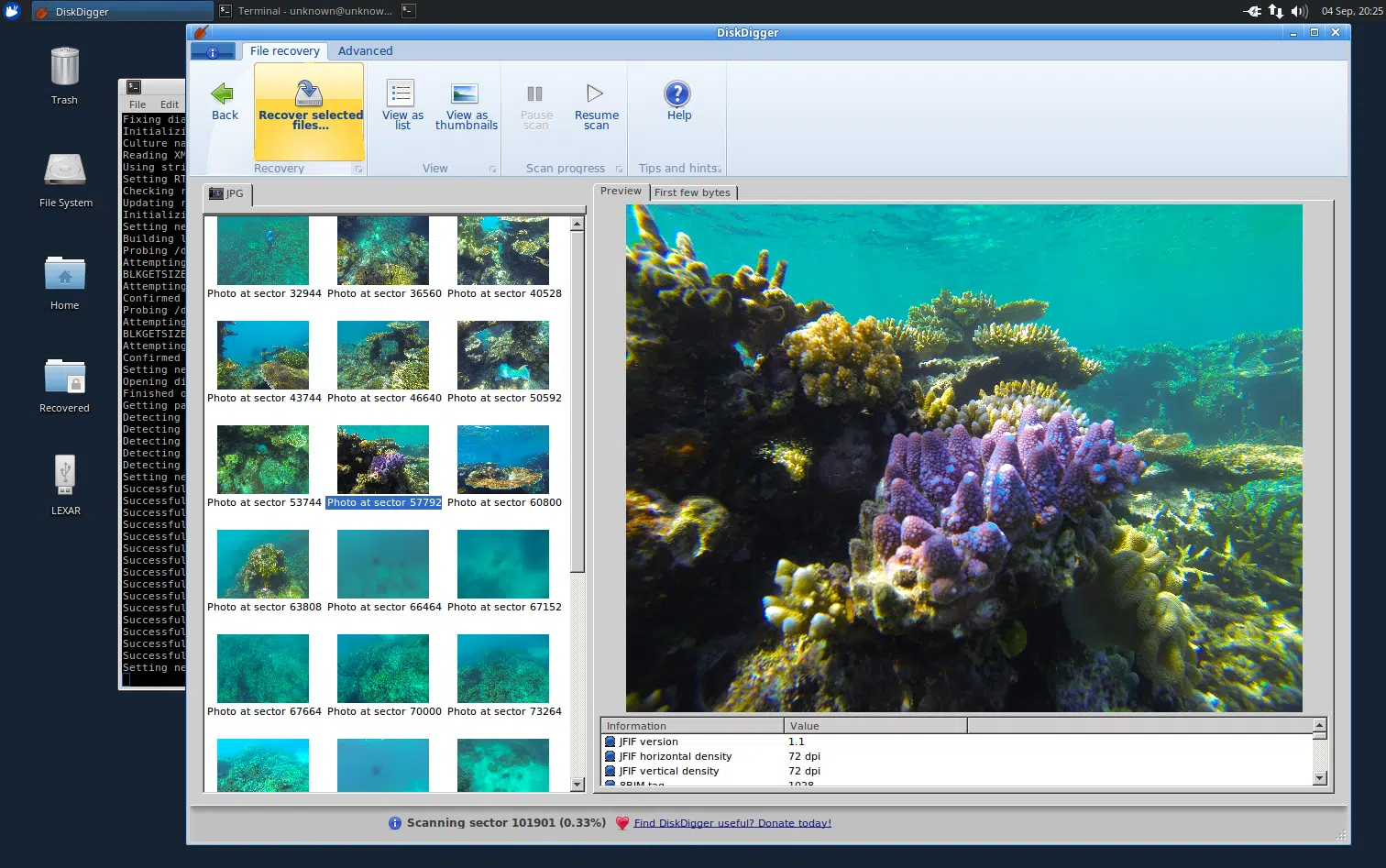Click the volume icon in system tray
The width and height of the screenshot is (1386, 868).
pyautogui.click(x=1298, y=11)
